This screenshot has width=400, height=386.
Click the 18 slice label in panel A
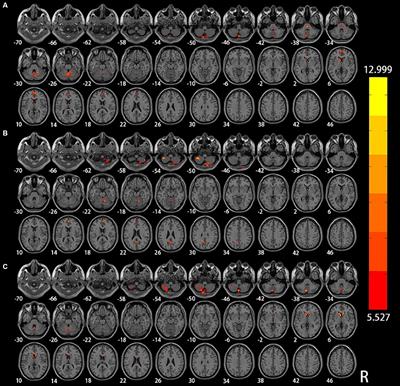[87, 125]
